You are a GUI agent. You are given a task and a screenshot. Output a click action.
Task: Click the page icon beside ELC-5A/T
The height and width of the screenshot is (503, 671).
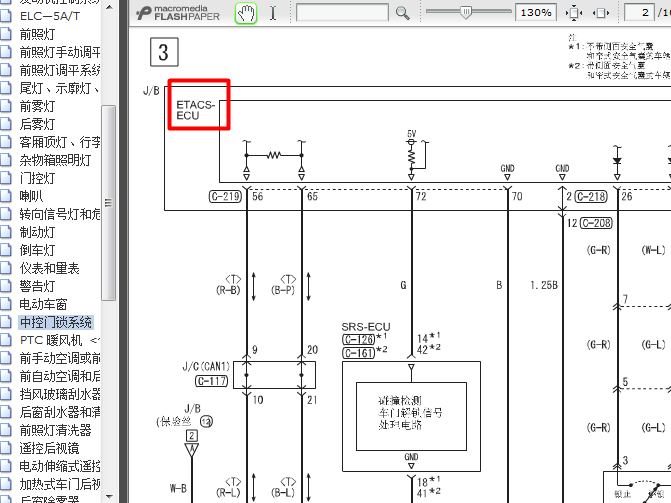tap(6, 16)
